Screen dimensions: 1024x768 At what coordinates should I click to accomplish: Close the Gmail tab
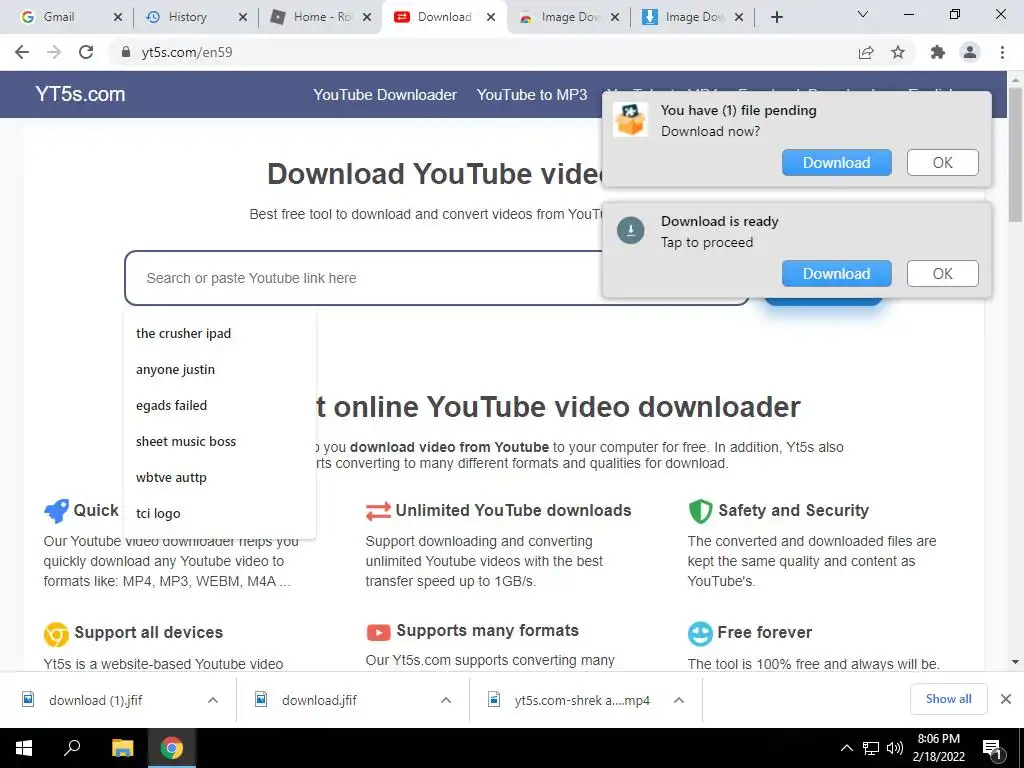coord(118,17)
